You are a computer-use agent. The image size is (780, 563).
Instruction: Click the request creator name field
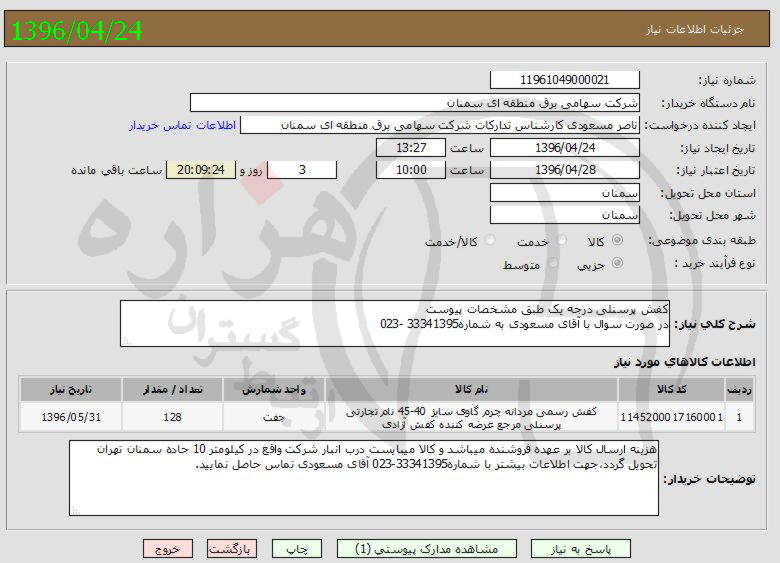pyautogui.click(x=440, y=125)
